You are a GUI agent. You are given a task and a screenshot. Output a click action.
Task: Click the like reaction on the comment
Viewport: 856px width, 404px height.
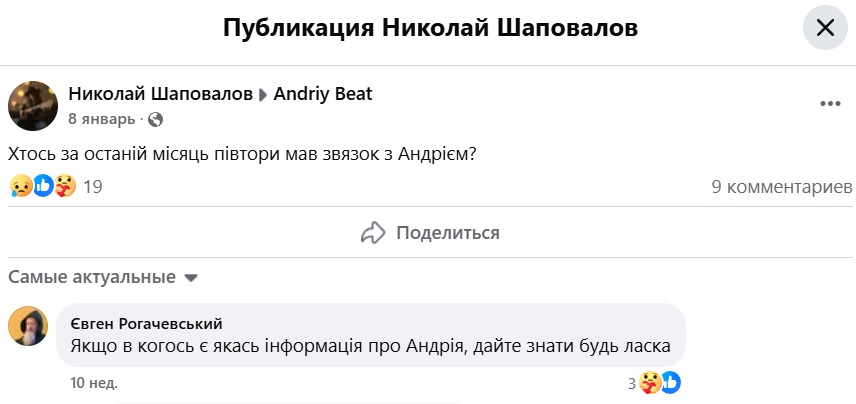(671, 382)
